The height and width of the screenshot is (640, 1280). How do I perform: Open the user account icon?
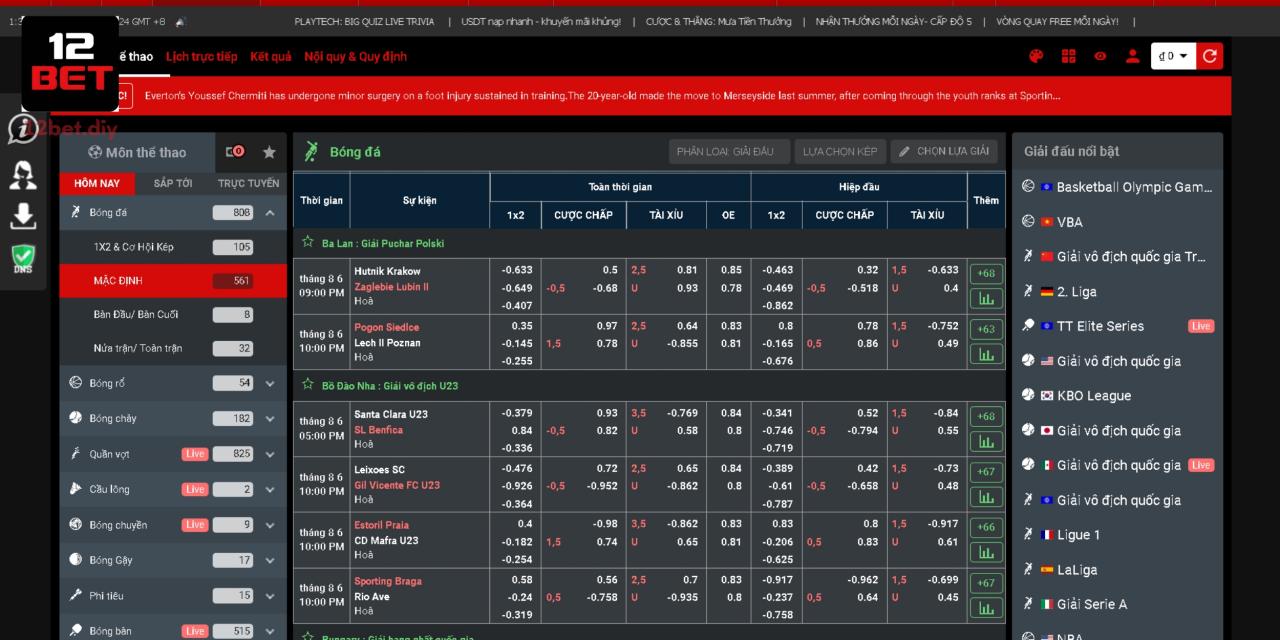pyautogui.click(x=1132, y=56)
